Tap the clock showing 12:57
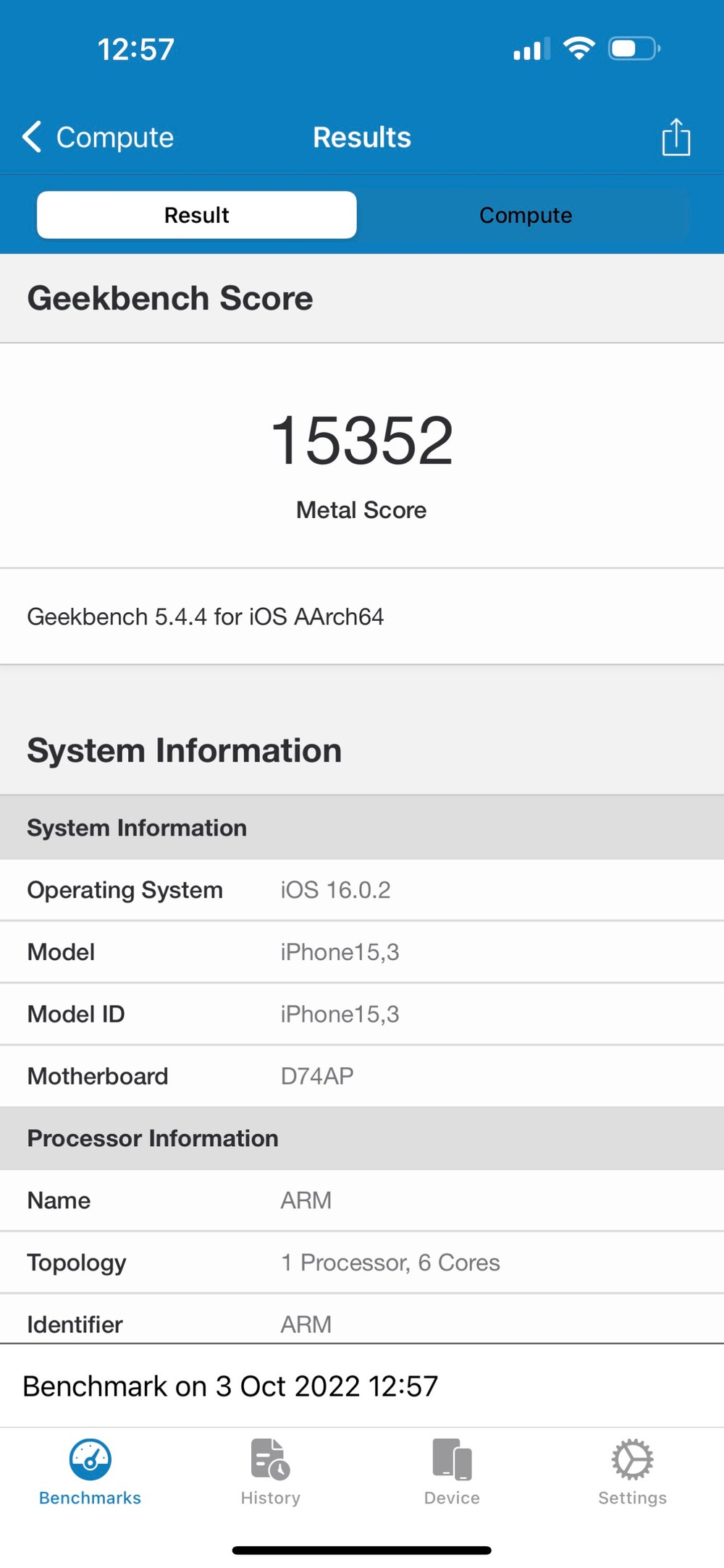 136,49
